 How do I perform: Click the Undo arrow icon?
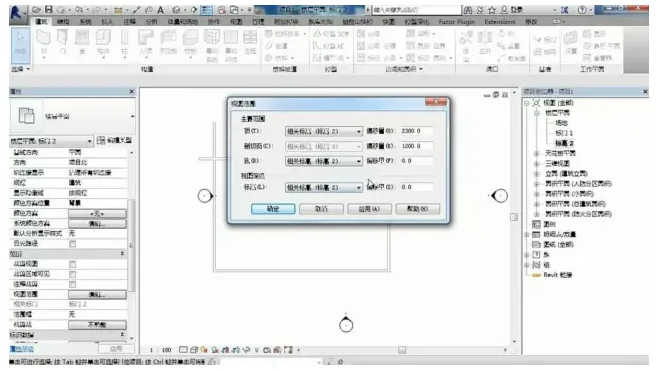[x=79, y=10]
